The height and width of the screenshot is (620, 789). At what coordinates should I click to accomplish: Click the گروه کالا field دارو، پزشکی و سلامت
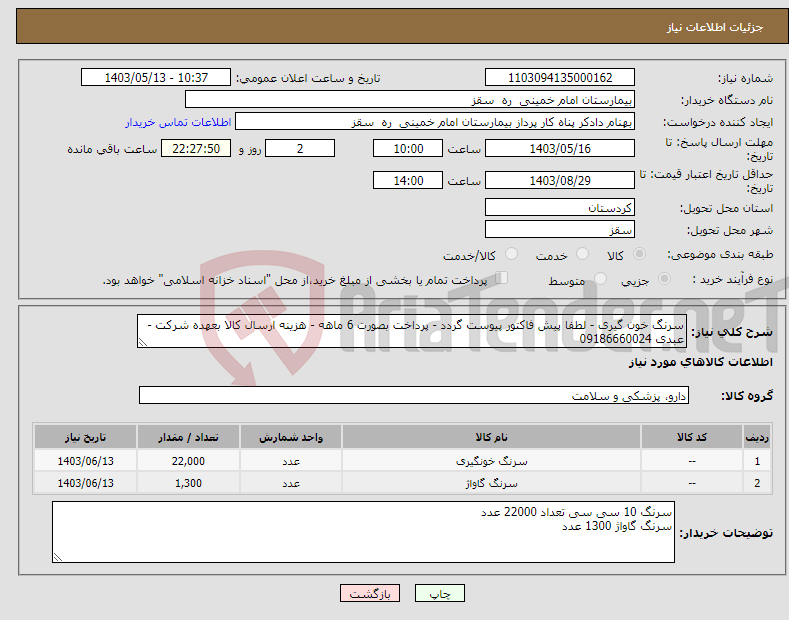tap(414, 396)
